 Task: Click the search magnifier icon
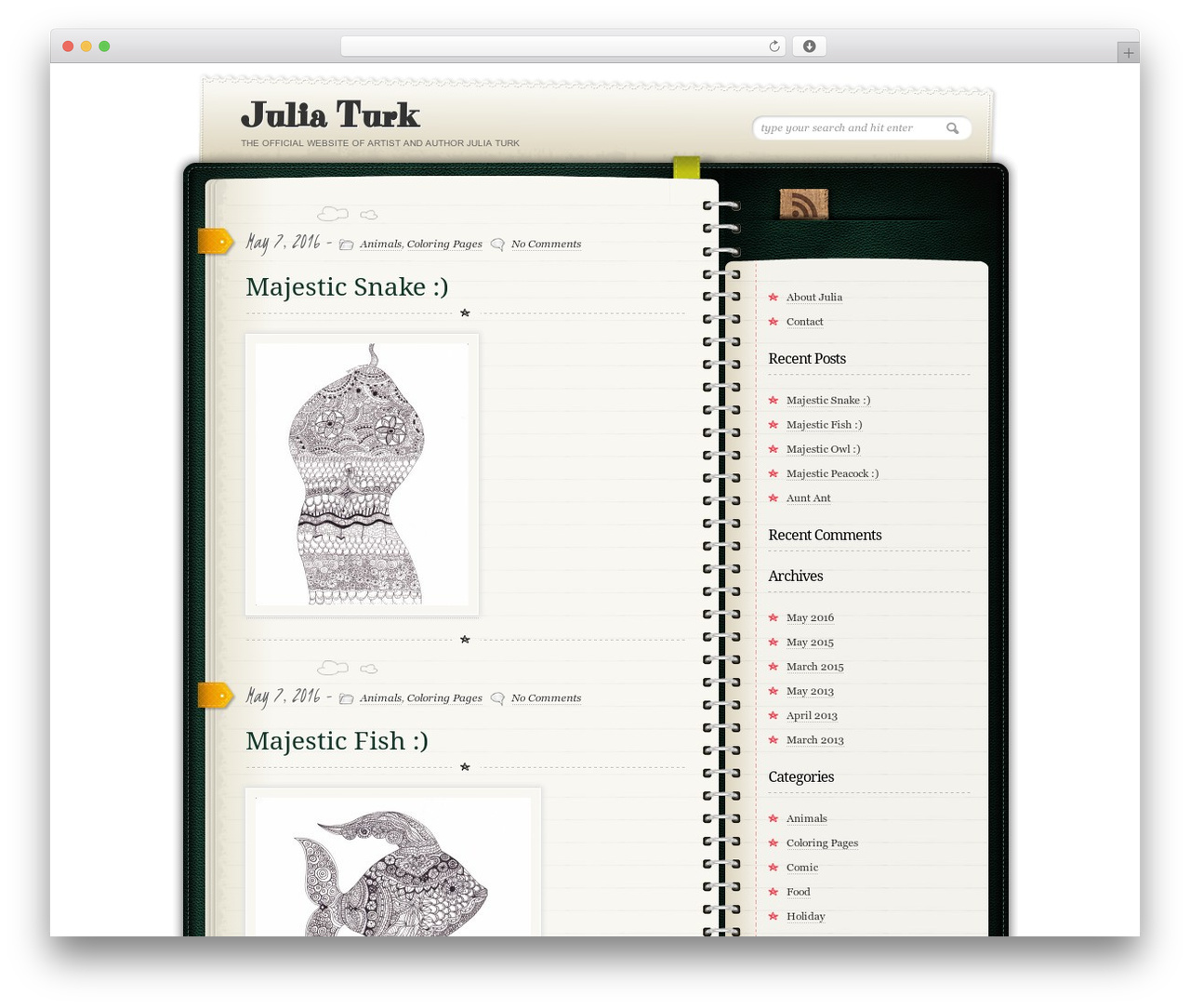[952, 128]
